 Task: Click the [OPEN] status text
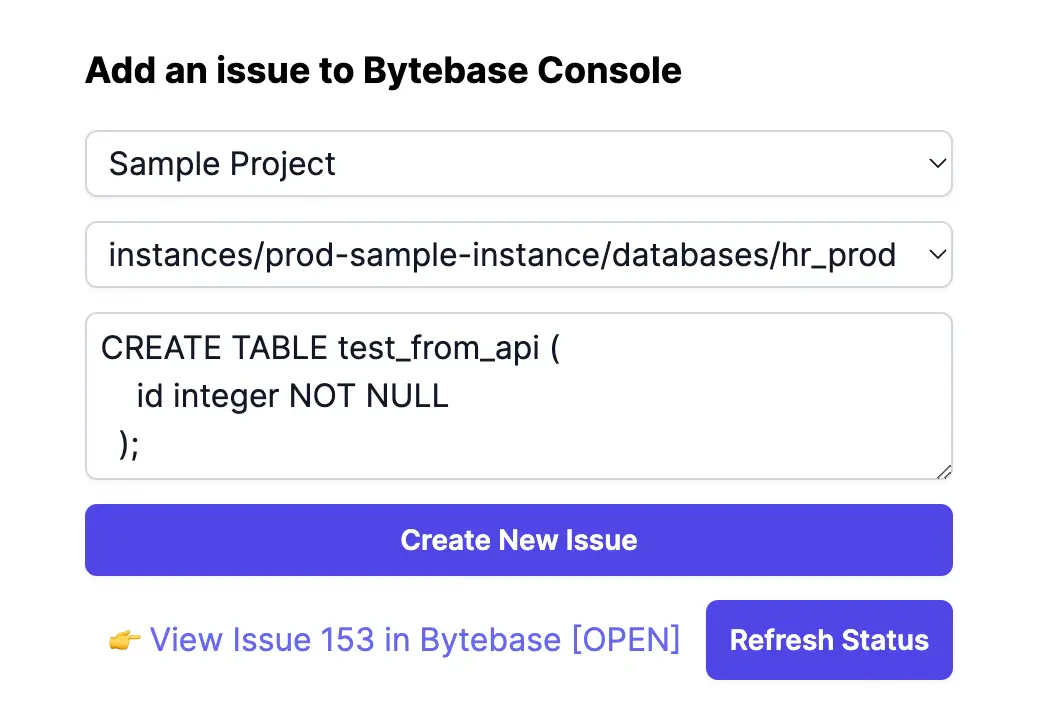[626, 640]
